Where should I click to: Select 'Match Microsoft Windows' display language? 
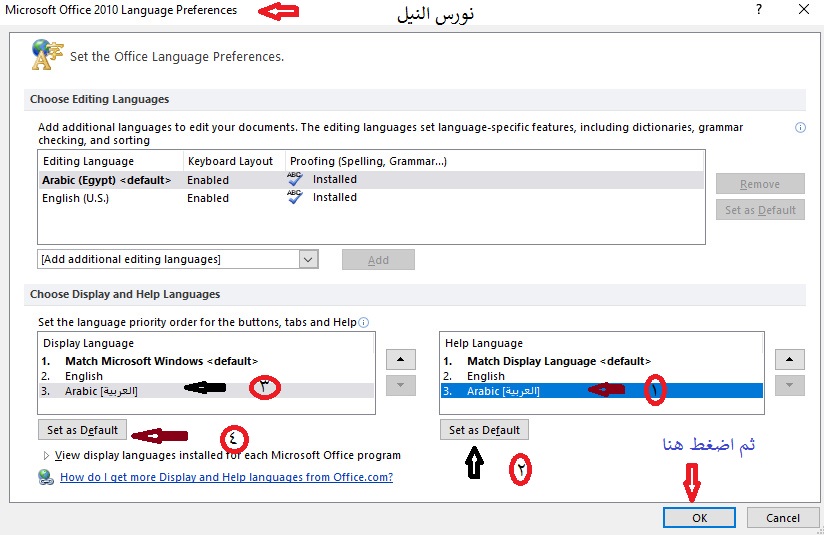(161, 361)
